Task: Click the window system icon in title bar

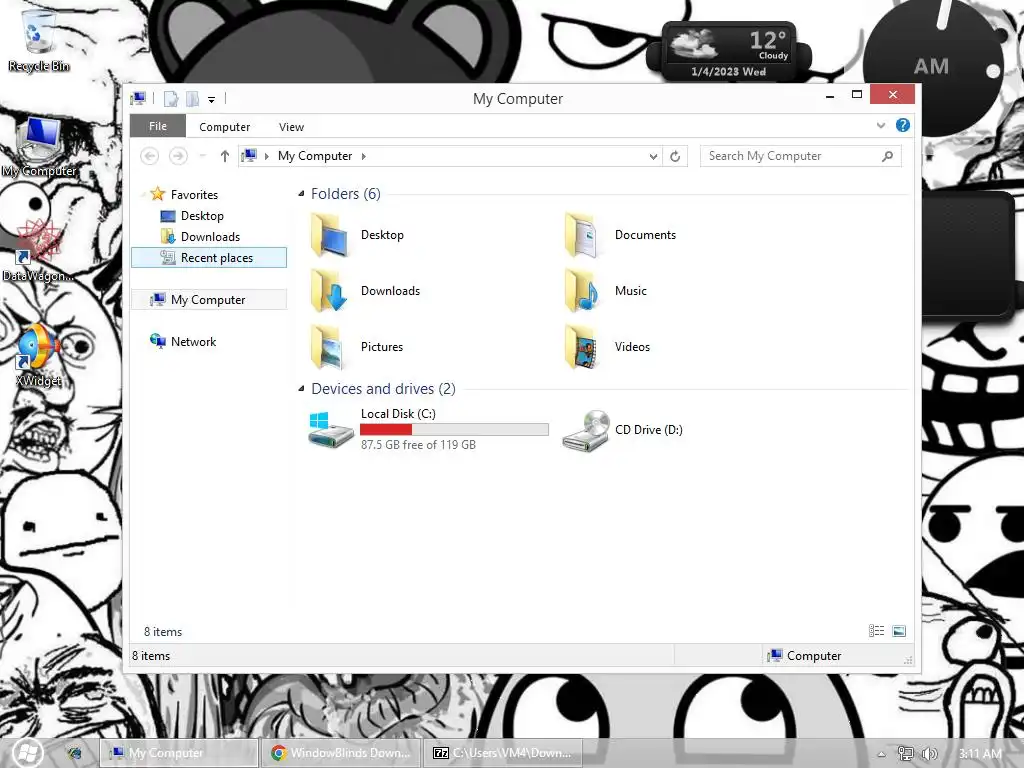Action: [138, 99]
